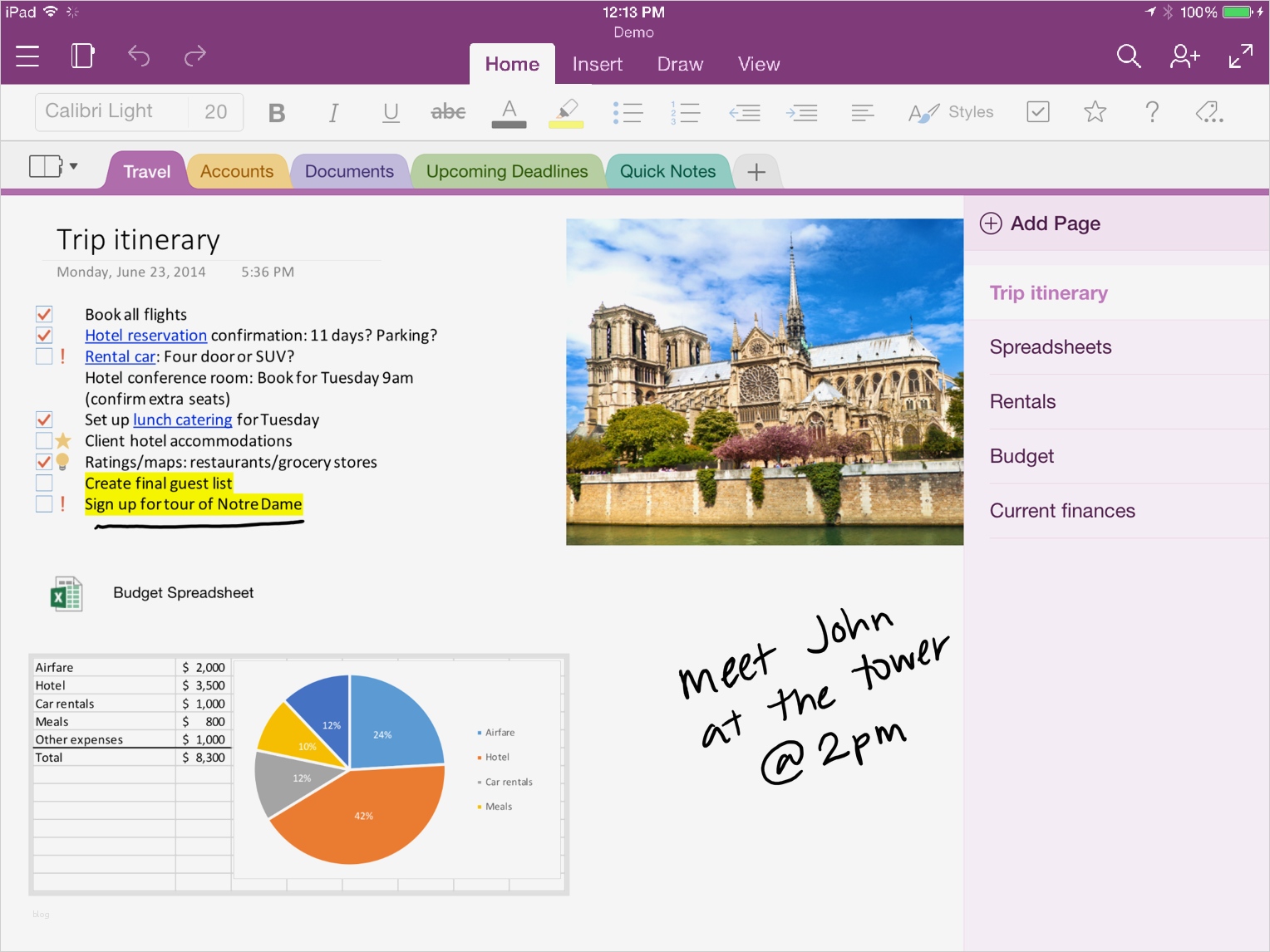Open the Styles gallery
Viewport: 1270px width, 952px height.
pyautogui.click(x=950, y=111)
